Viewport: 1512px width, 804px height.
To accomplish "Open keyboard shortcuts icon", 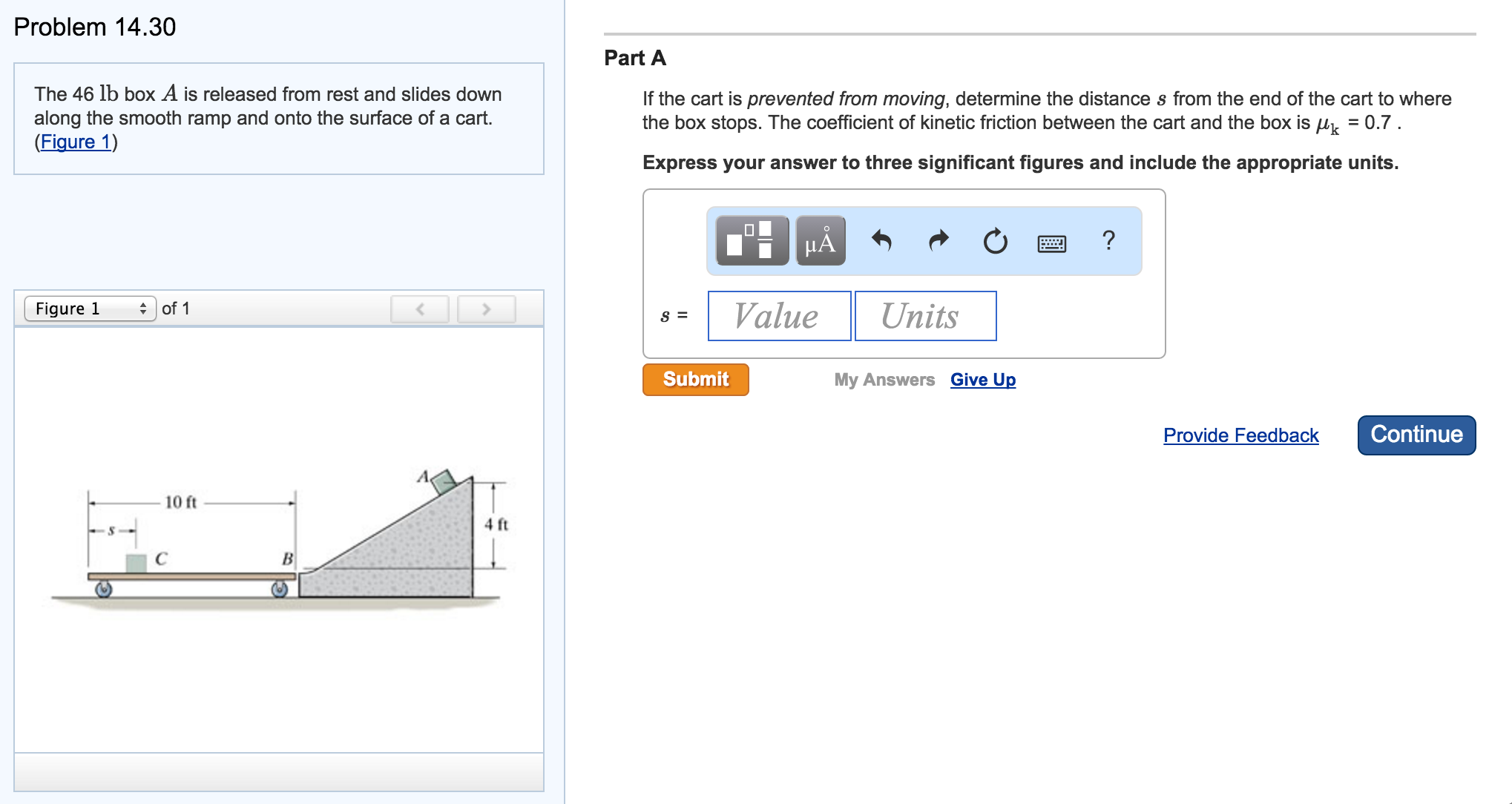I will point(1051,243).
